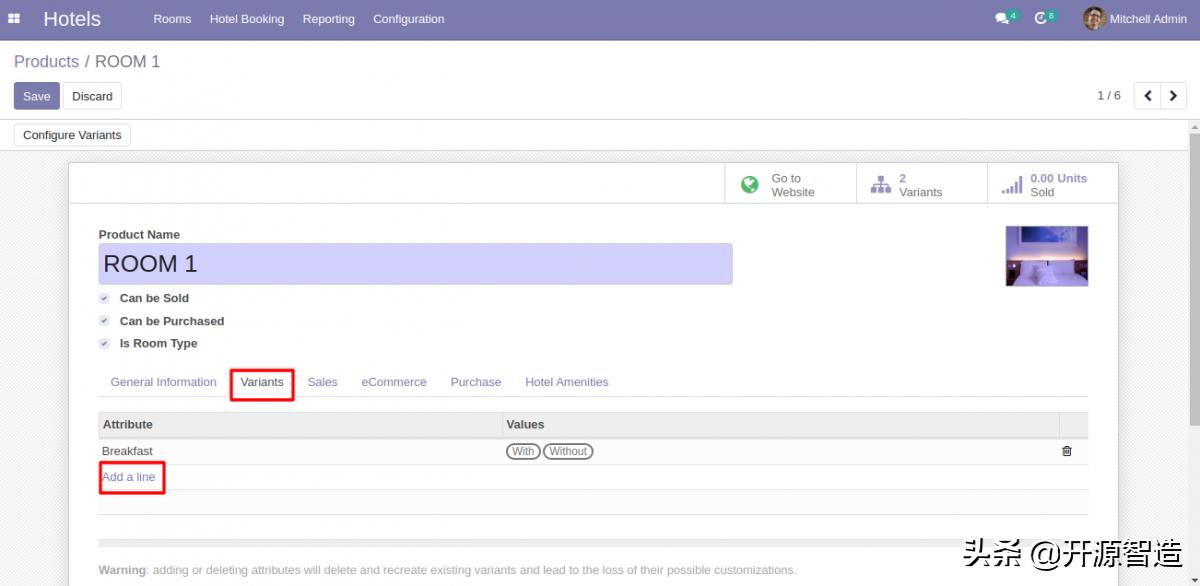The image size is (1200, 586).
Task: Open the conversations chat icon
Action: click(1002, 19)
